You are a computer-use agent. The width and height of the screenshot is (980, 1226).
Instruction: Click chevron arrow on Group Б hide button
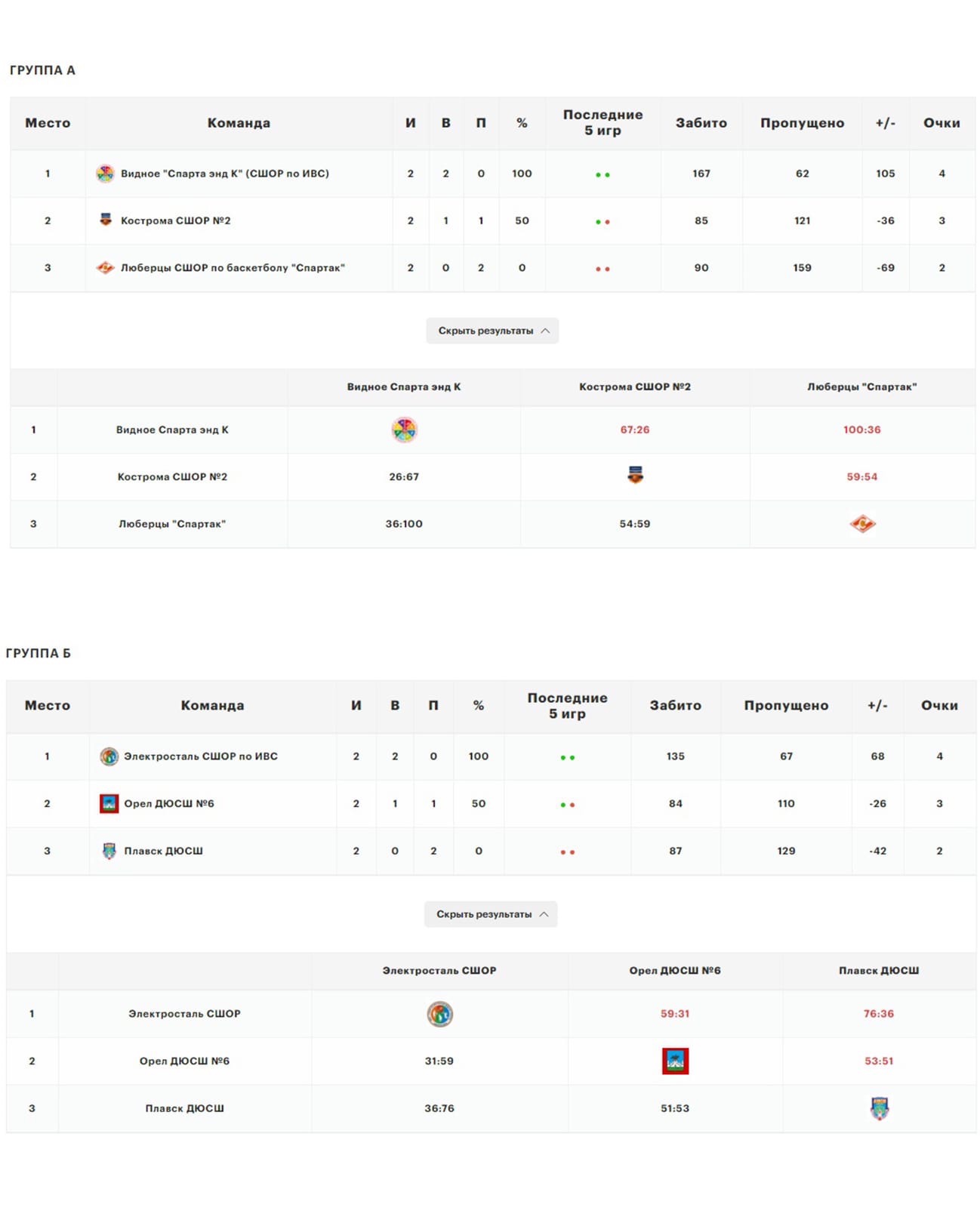click(x=544, y=914)
